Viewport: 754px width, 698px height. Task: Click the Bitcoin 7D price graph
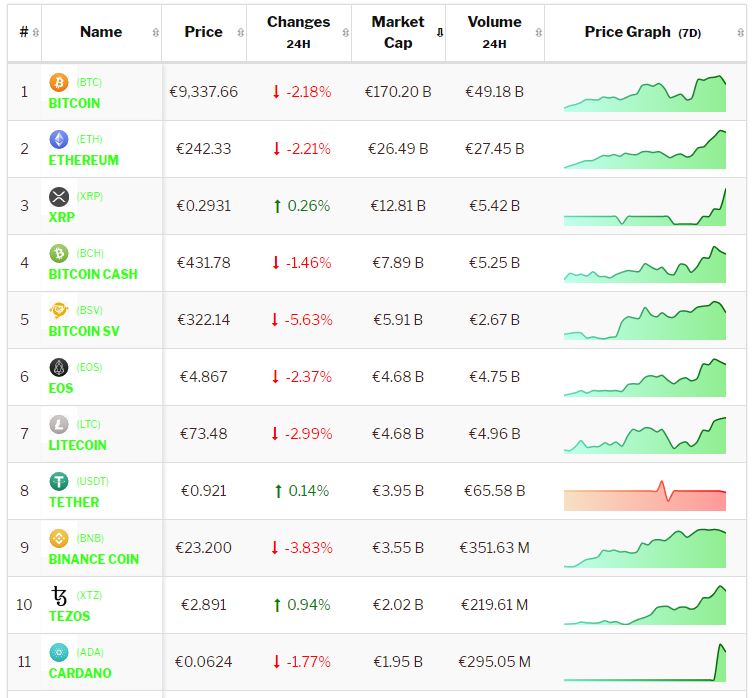[645, 93]
